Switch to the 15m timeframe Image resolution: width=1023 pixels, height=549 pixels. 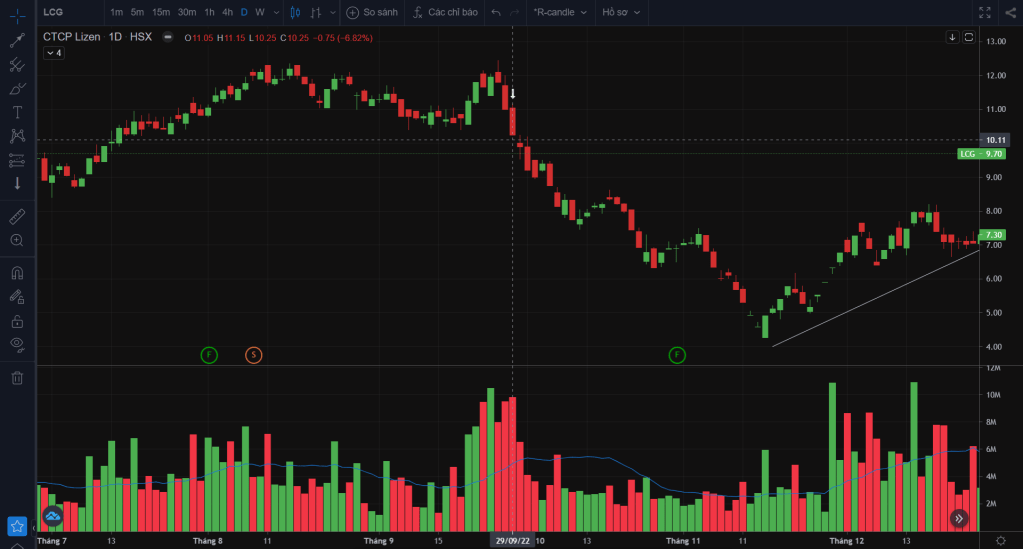click(x=161, y=12)
